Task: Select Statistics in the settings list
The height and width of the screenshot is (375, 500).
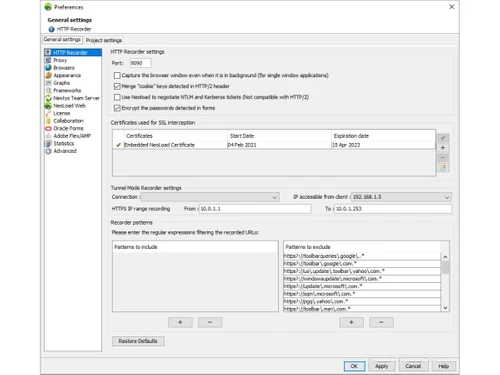Action: (64, 143)
